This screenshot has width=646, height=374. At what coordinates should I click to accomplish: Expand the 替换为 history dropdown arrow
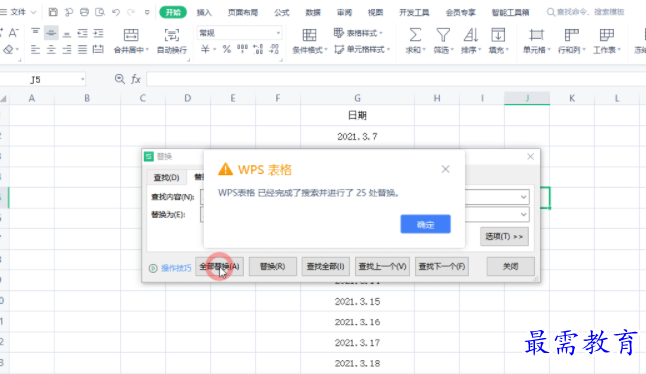click(x=523, y=215)
